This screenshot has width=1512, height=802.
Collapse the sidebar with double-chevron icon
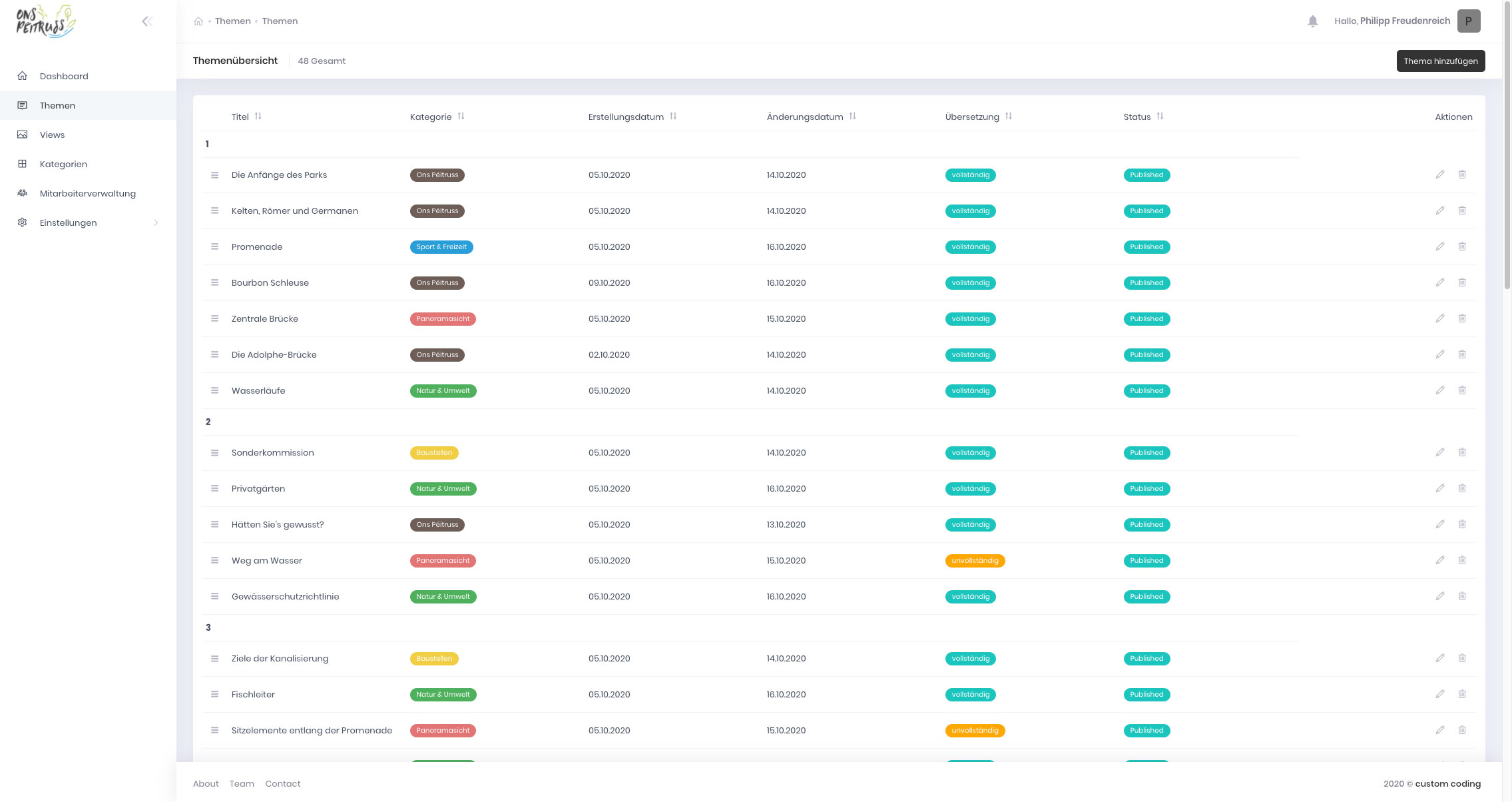pyautogui.click(x=147, y=21)
